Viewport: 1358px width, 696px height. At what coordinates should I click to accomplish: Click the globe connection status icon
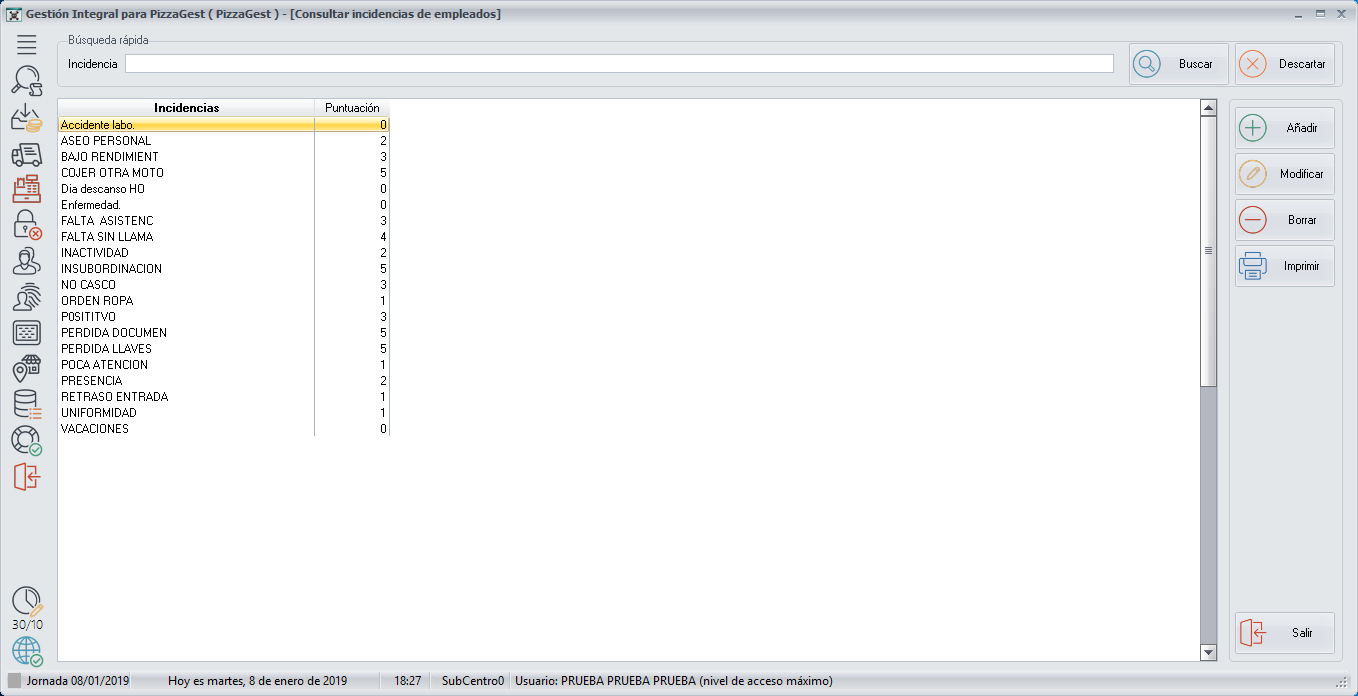[x=27, y=651]
